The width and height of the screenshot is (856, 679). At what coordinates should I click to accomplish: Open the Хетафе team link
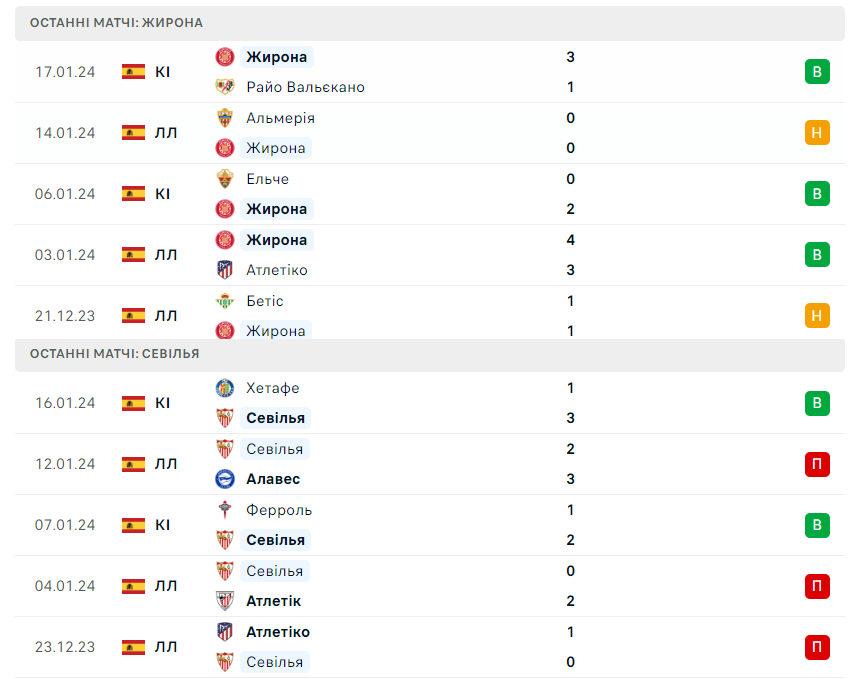[x=272, y=388]
